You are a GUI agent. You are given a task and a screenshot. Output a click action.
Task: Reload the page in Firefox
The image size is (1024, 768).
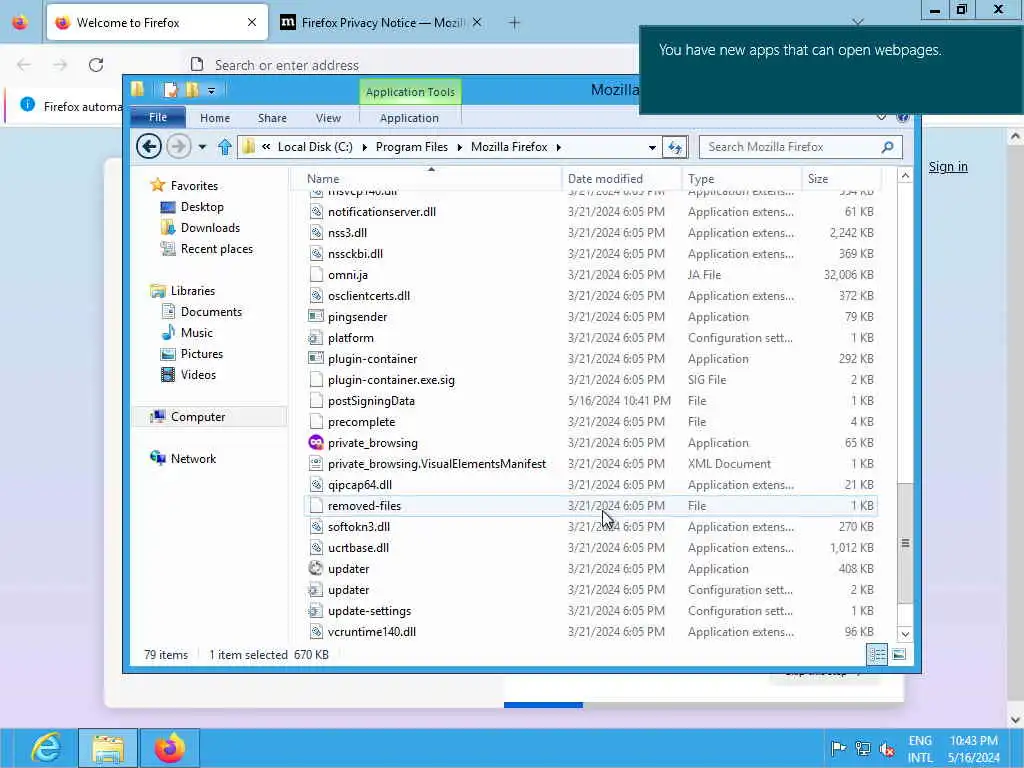coord(96,65)
